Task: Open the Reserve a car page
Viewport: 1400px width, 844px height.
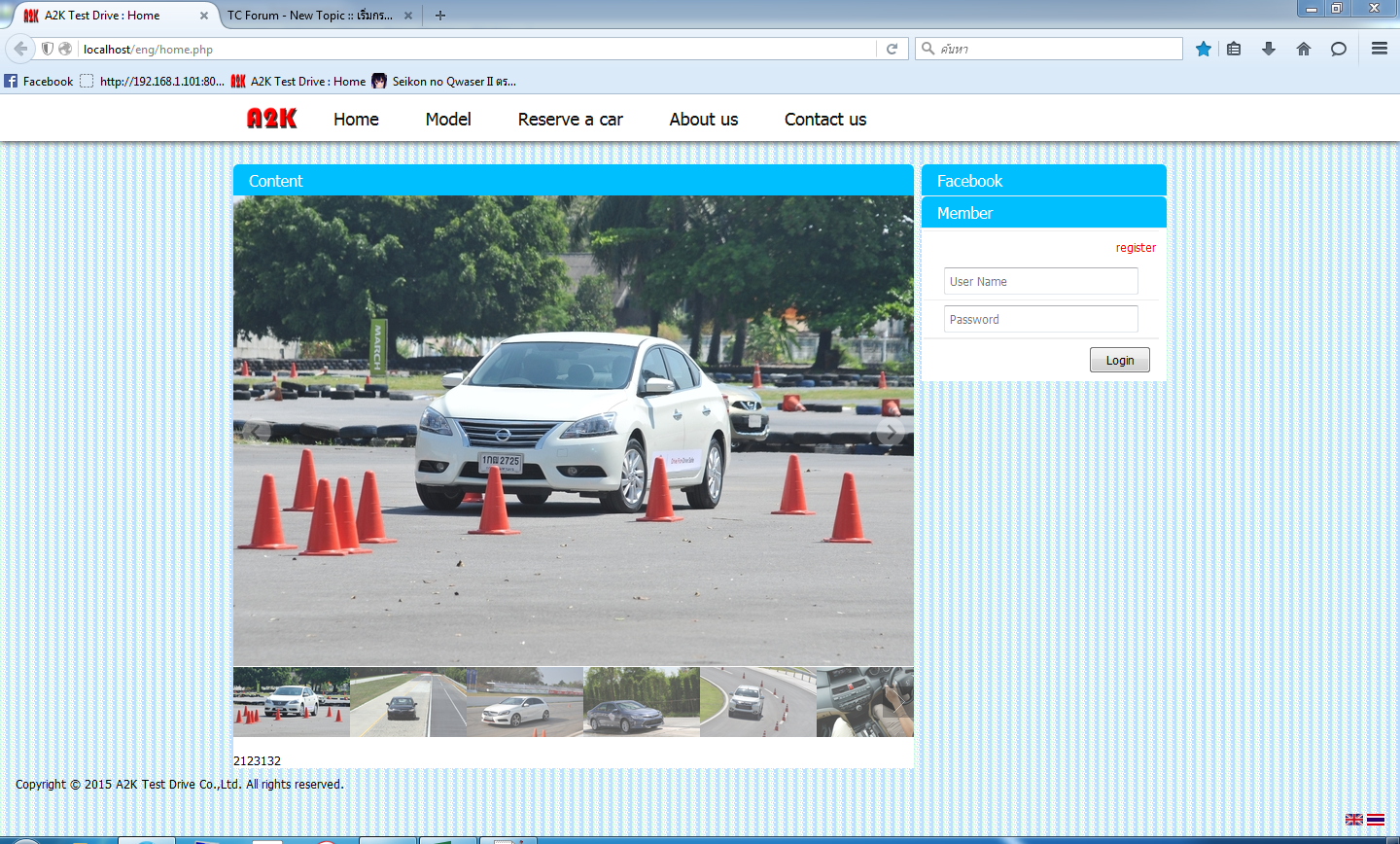Action: pos(571,119)
